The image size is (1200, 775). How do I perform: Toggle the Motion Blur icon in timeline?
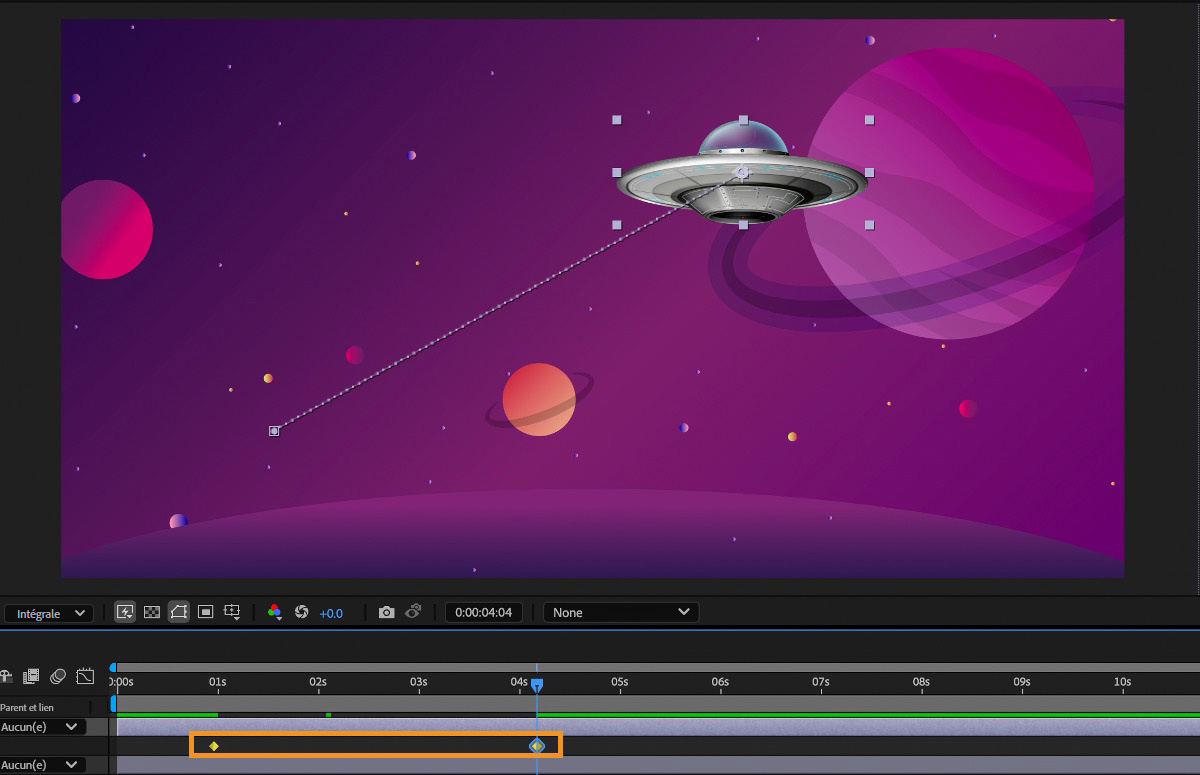click(x=58, y=677)
